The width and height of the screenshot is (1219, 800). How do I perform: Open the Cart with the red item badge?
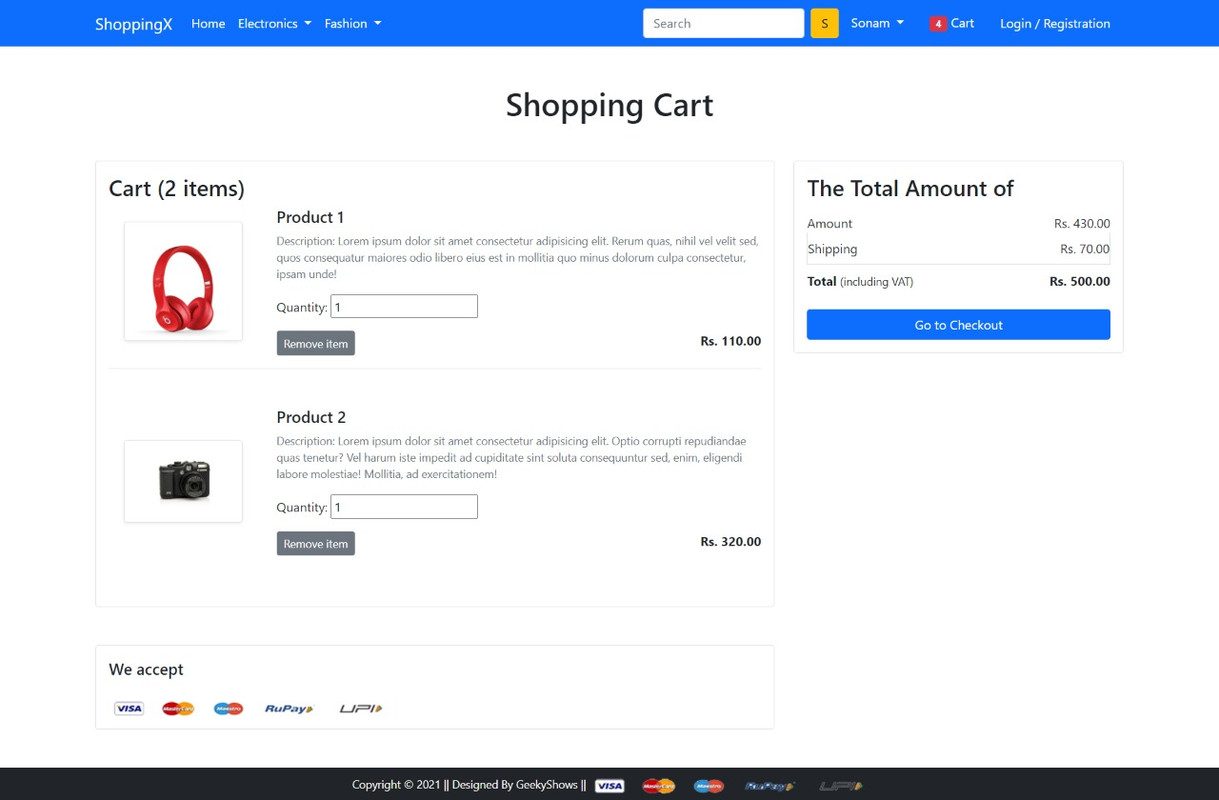point(952,23)
